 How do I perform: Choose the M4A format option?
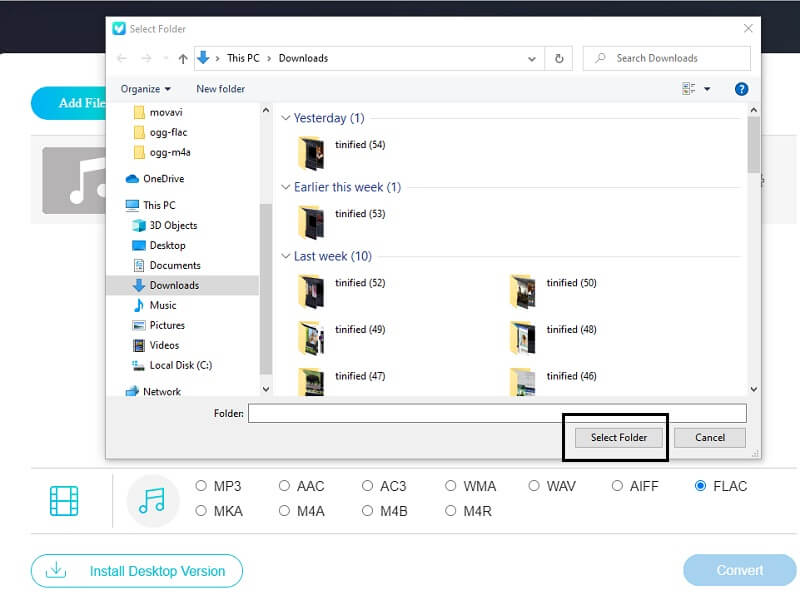285,511
